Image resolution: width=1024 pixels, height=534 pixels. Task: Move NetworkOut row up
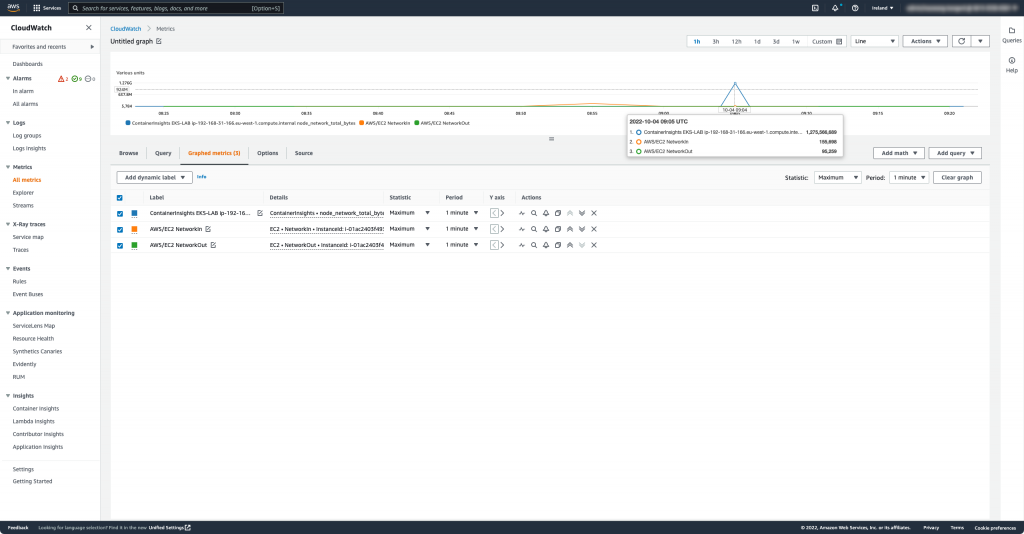[570, 245]
